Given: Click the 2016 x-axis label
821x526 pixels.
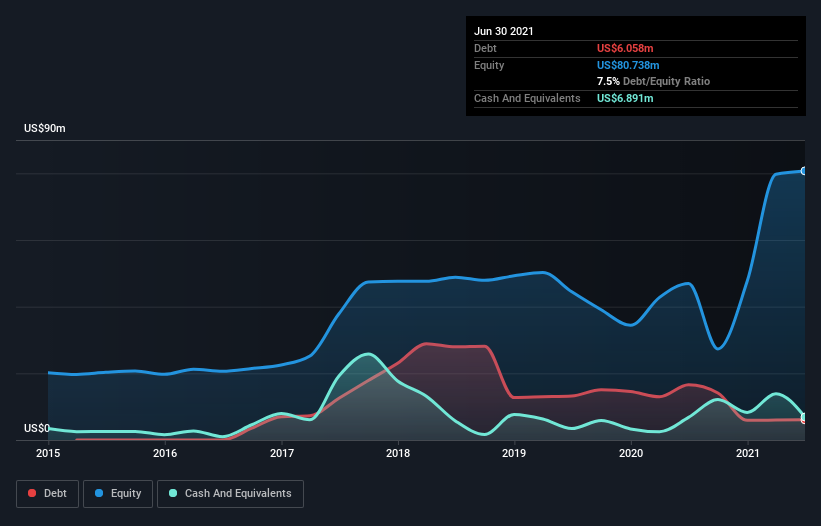Looking at the screenshot, I should [165, 453].
